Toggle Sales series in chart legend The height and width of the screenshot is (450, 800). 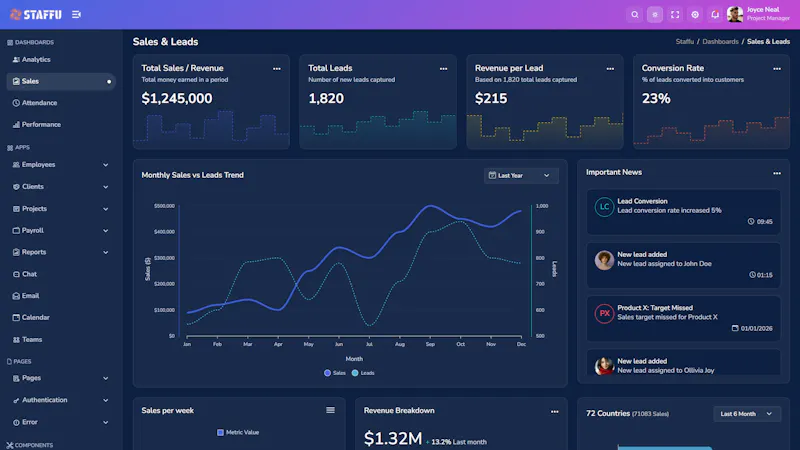point(335,373)
